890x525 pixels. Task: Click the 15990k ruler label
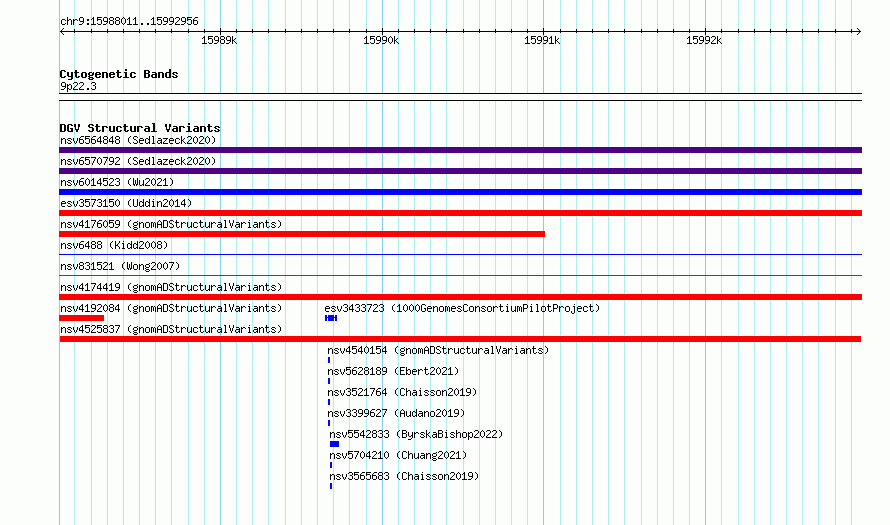[381, 40]
